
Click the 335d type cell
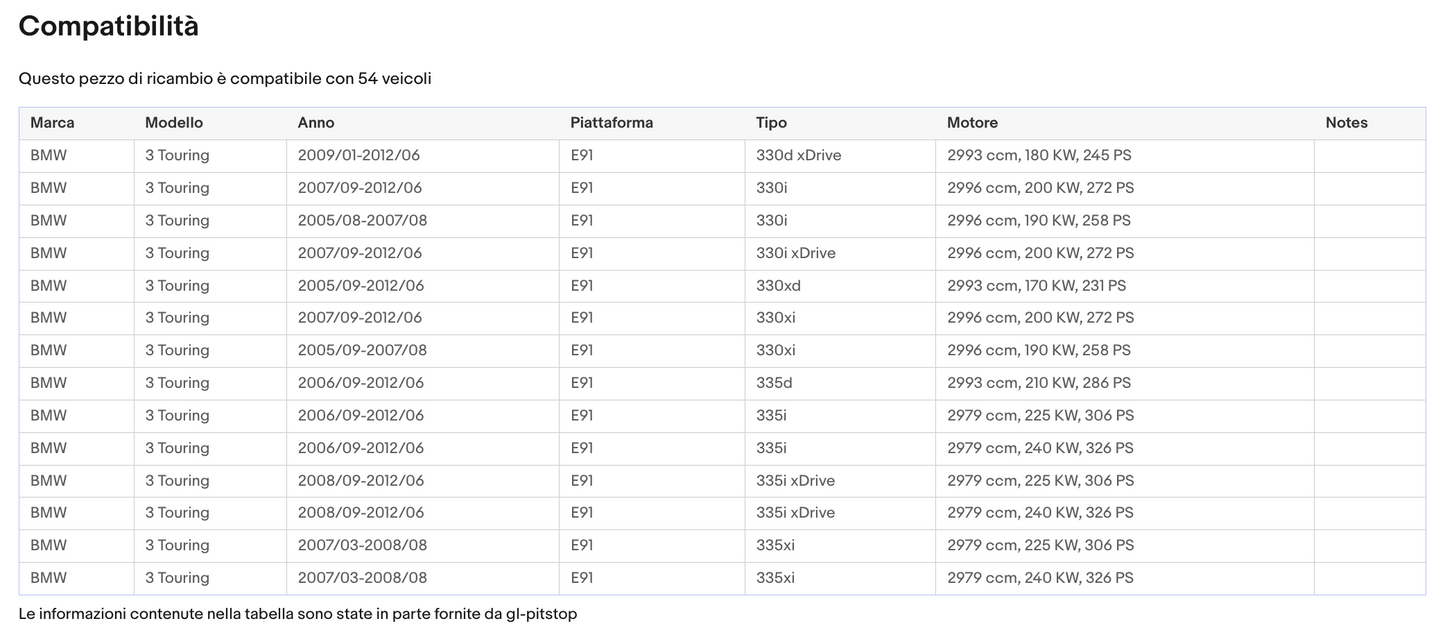point(775,383)
